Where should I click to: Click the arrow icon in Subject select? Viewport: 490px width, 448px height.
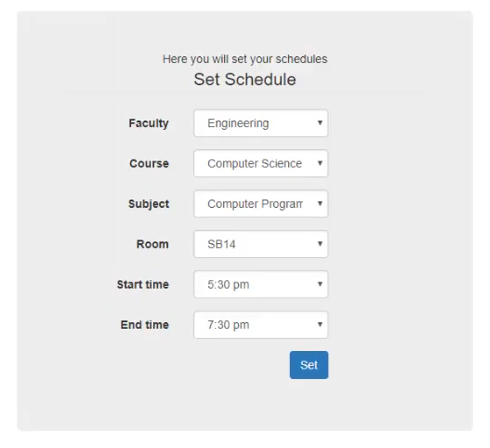(x=320, y=203)
